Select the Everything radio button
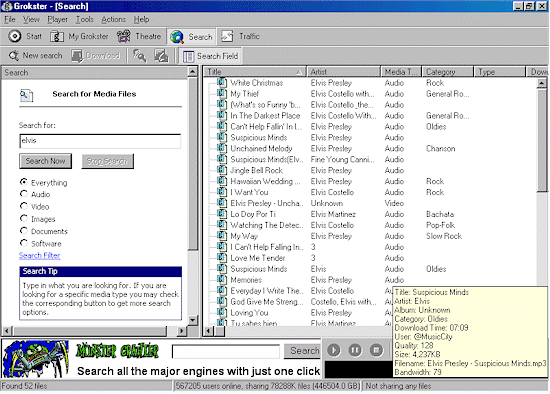This screenshot has width=550, height=394. (x=24, y=182)
